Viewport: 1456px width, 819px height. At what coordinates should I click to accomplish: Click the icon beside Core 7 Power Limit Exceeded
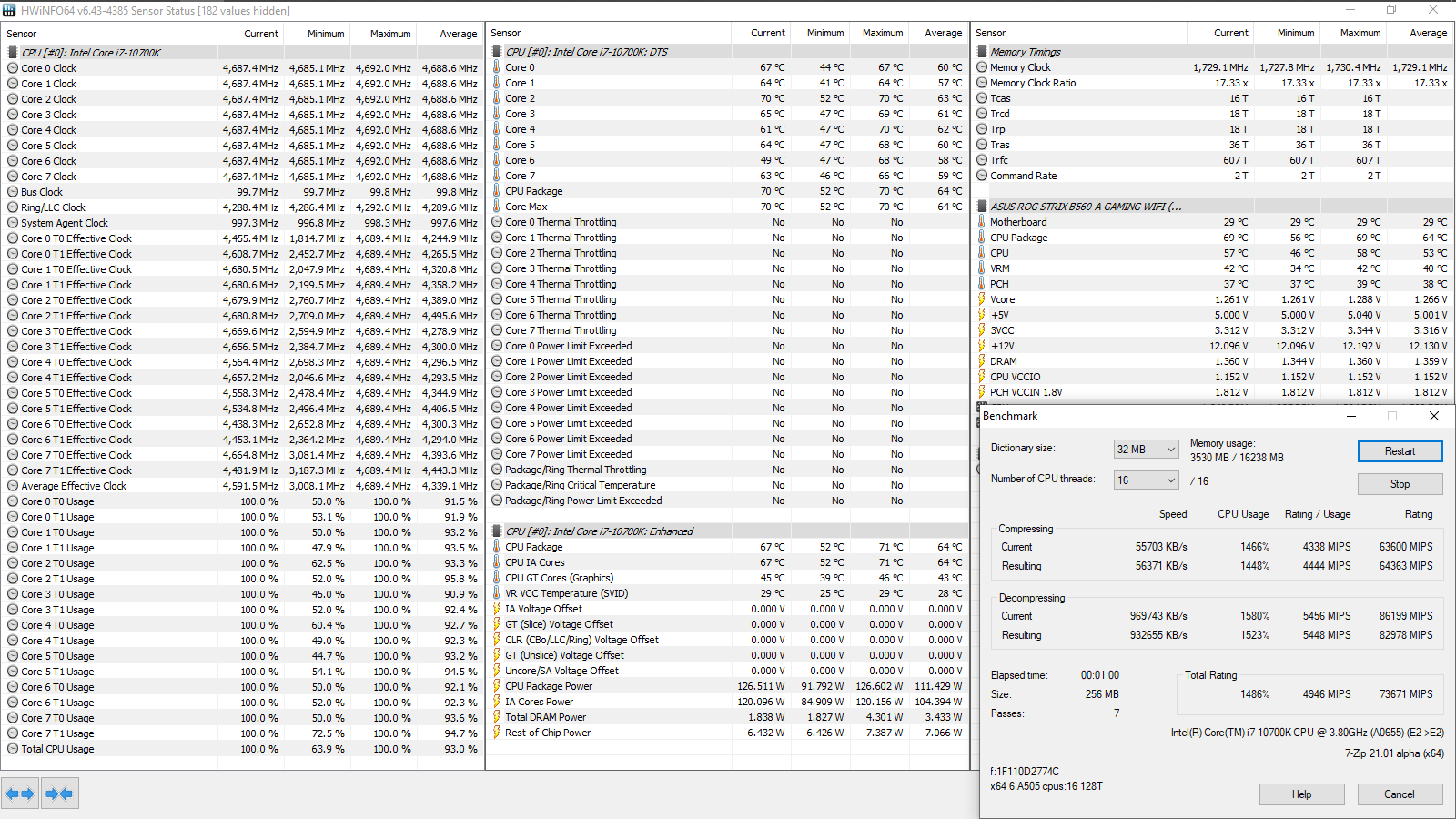point(497,454)
